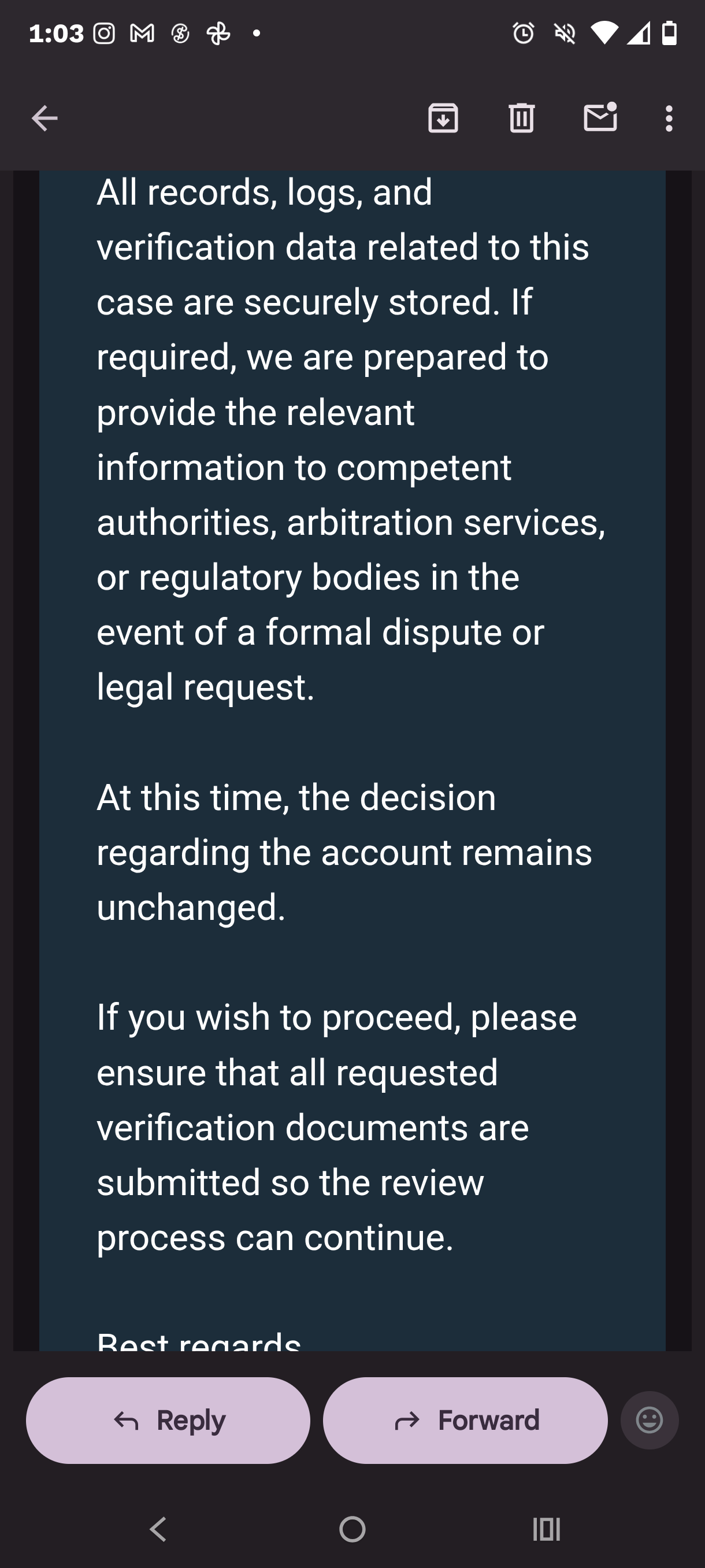705x1568 pixels.
Task: Delete the email with trash icon
Action: pyautogui.click(x=521, y=118)
